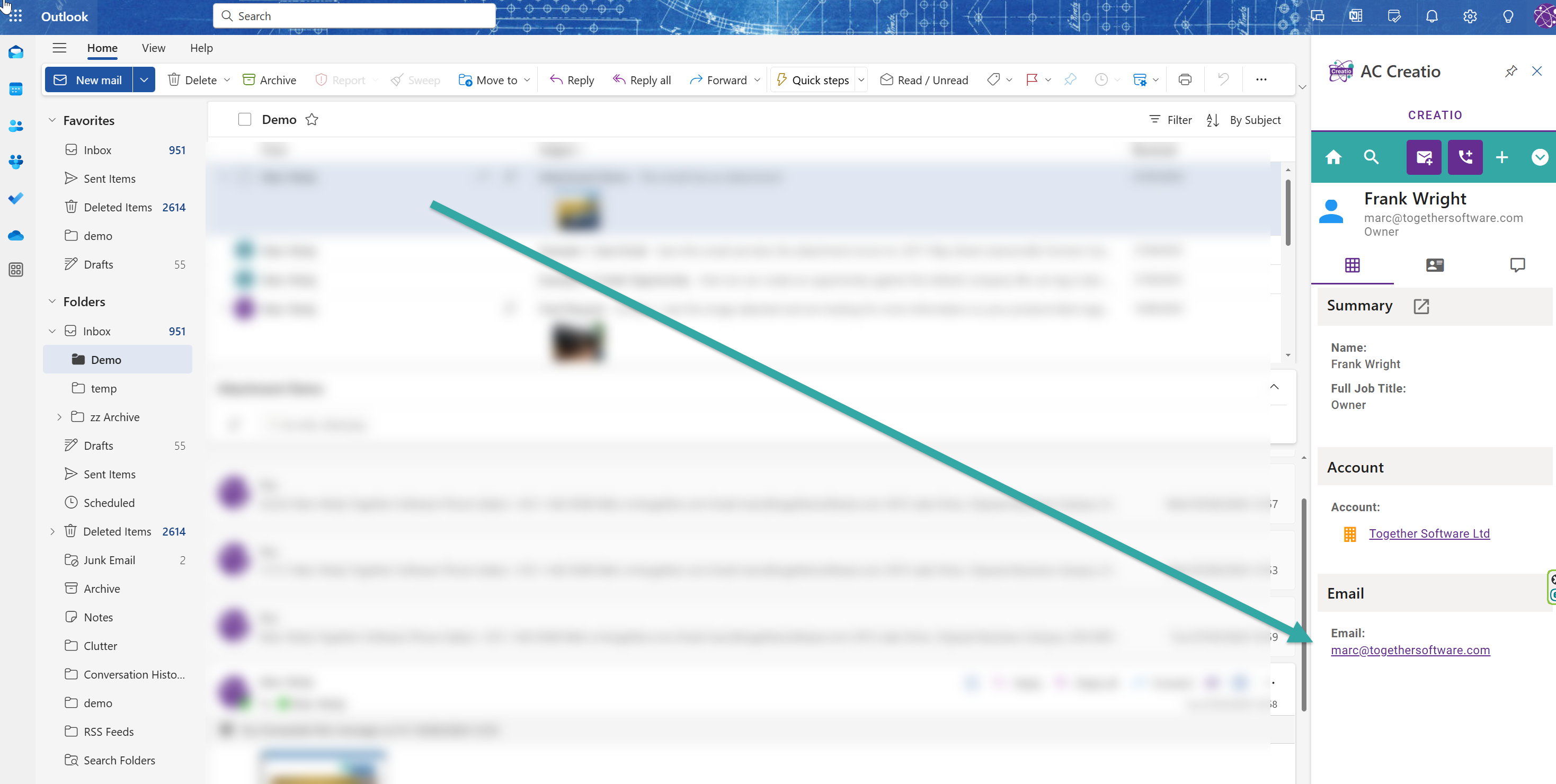This screenshot has height=784, width=1556.
Task: Click the plus icon in Creatio toolbar
Action: [x=1501, y=157]
